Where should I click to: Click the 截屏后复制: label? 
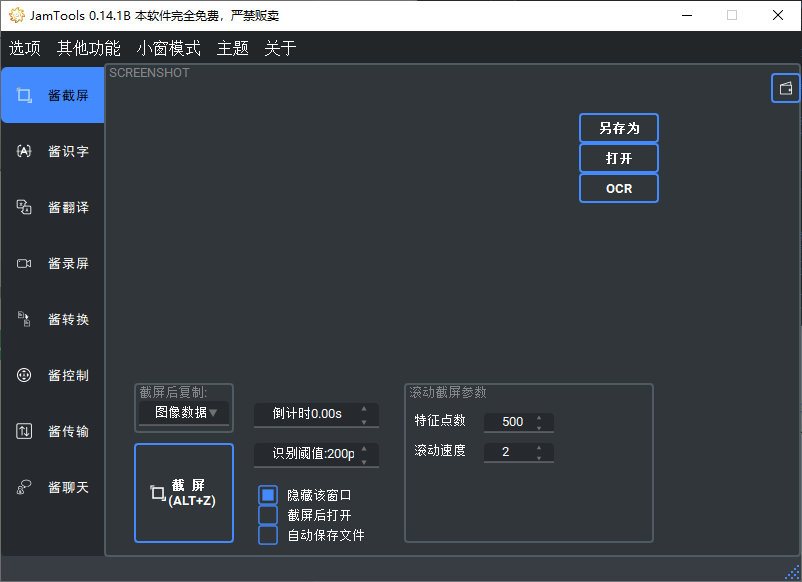(173, 392)
